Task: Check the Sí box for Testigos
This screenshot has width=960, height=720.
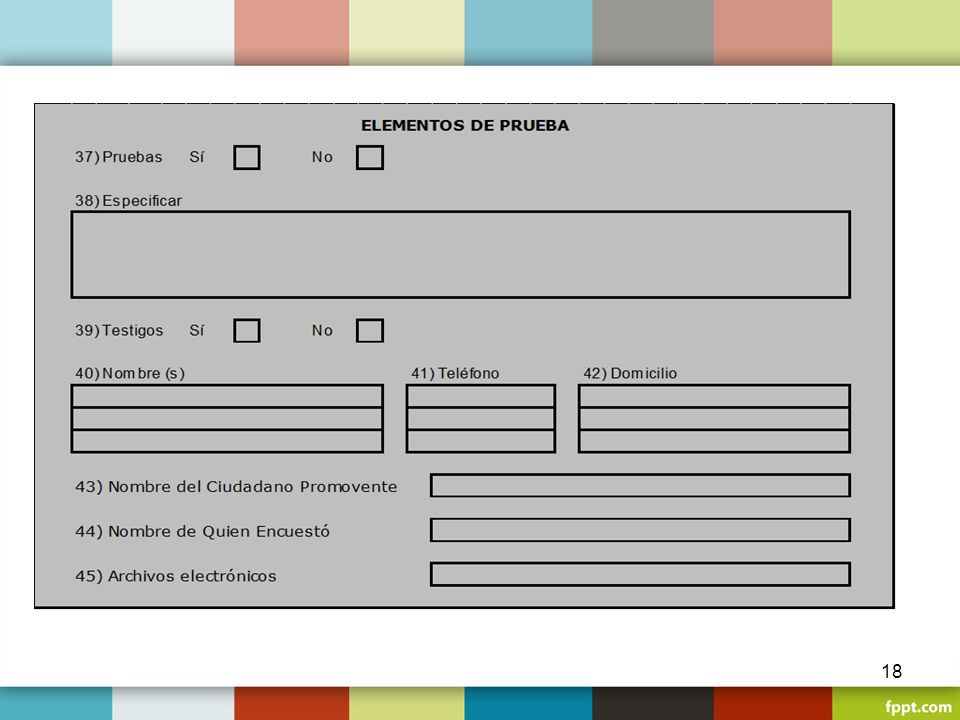Action: click(x=247, y=331)
